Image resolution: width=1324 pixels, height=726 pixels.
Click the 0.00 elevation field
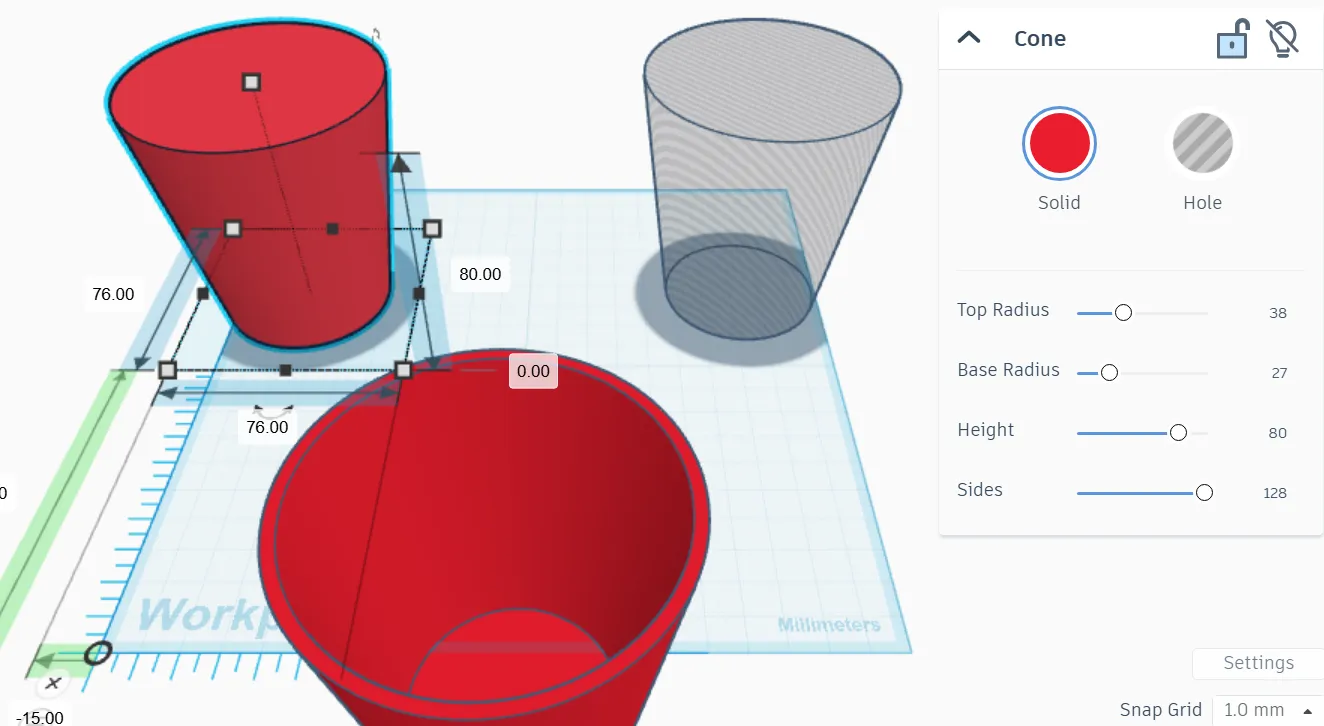coord(533,371)
